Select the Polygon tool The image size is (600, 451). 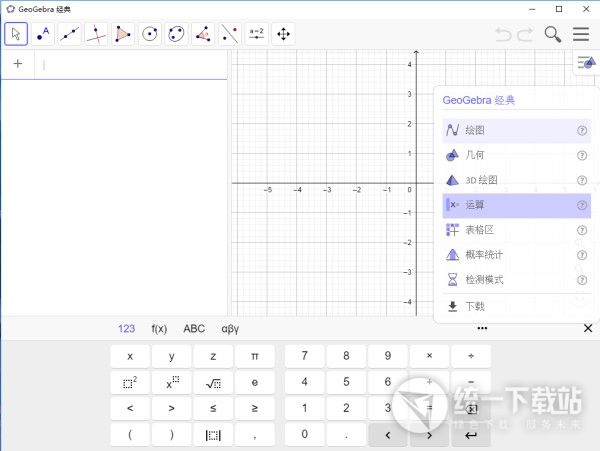click(123, 34)
